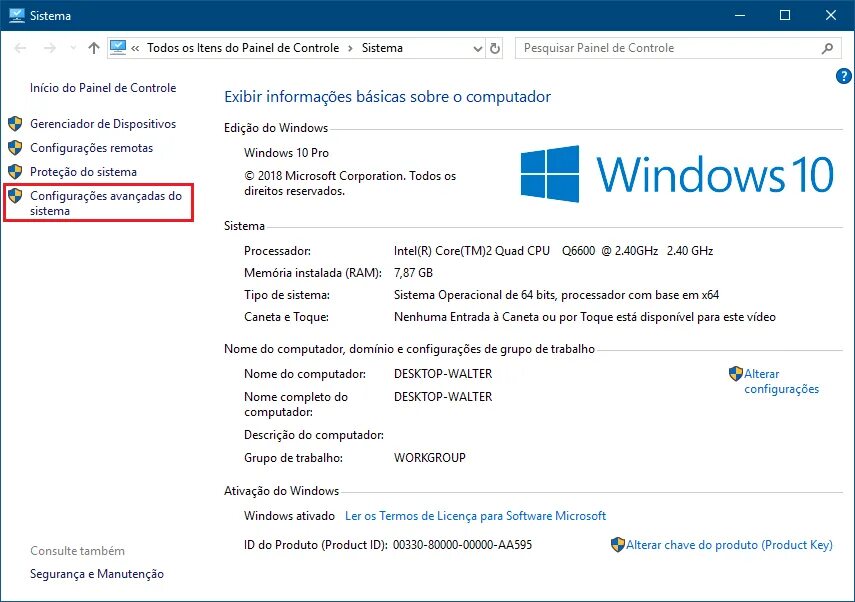Click shield icon beside Proteção do sistema
Viewport: 855px width, 602px height.
tap(15, 172)
